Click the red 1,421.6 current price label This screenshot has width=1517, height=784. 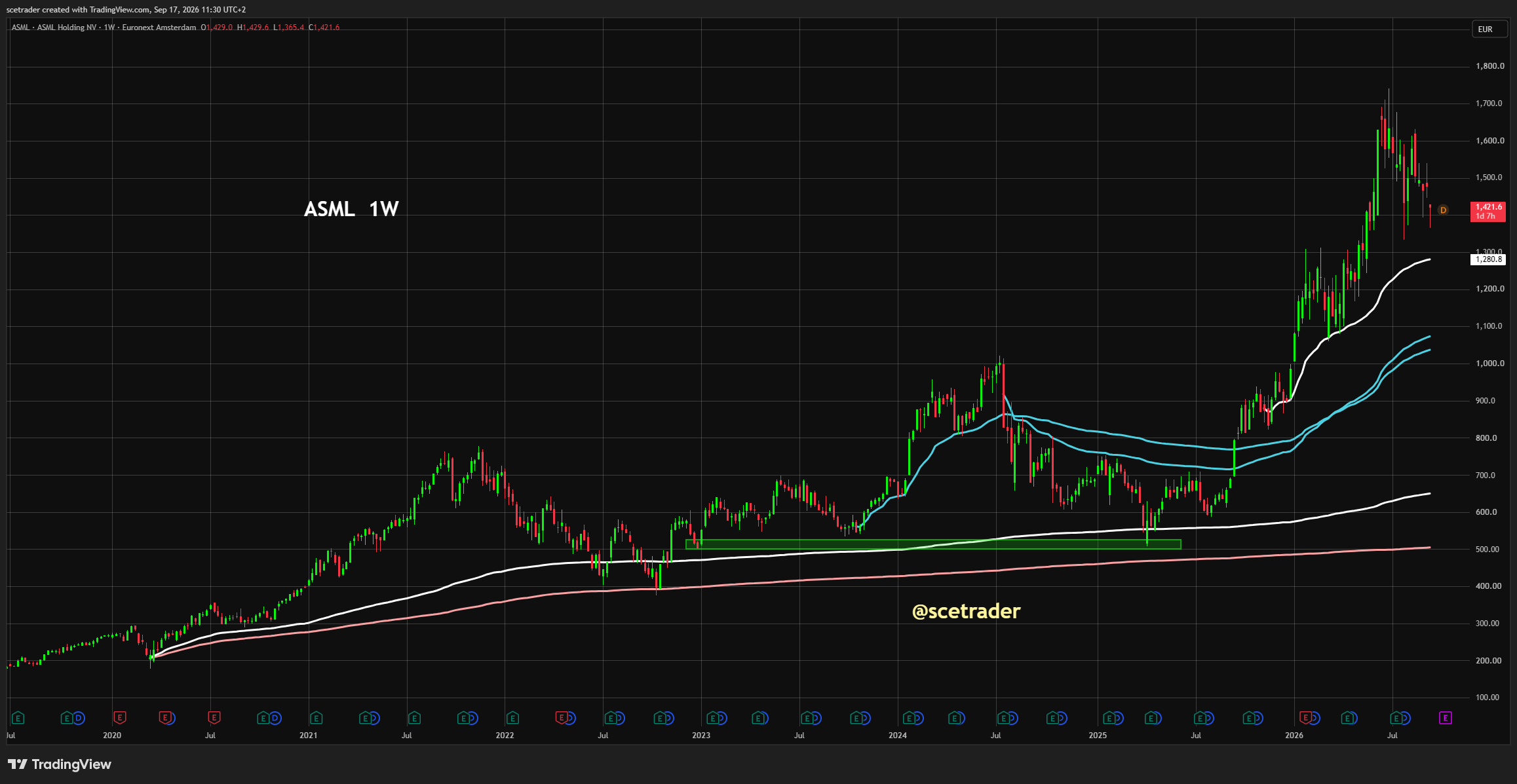click(1488, 212)
